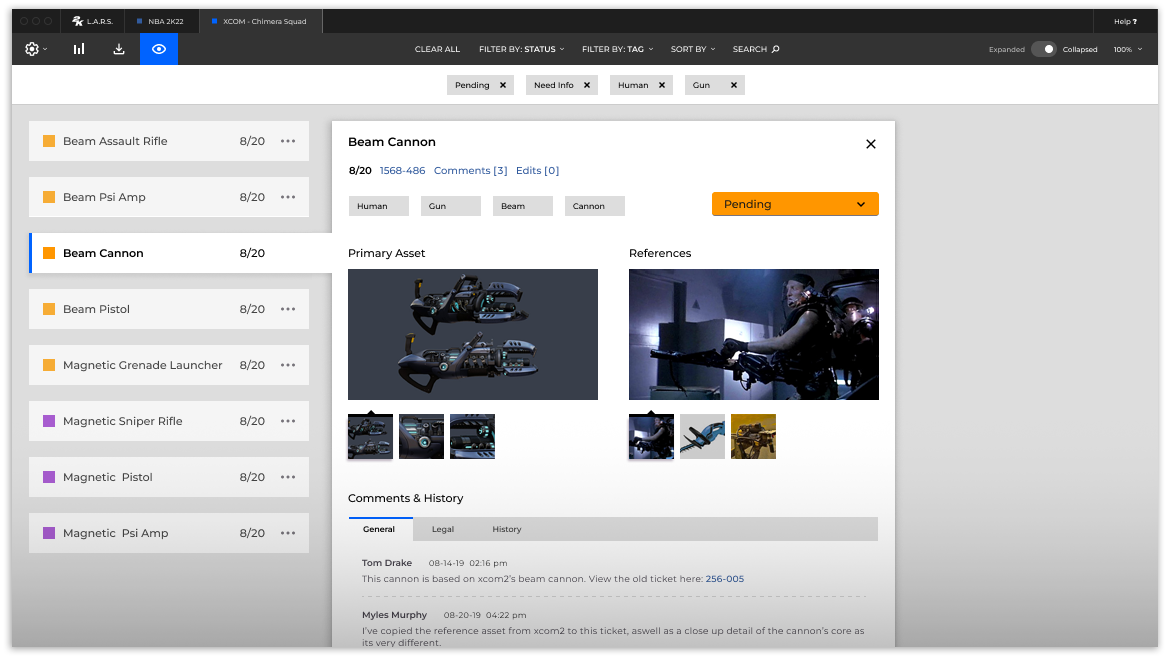The image size is (1170, 658).
Task: Open the Filter By Tag dropdown
Action: pyautogui.click(x=617, y=49)
